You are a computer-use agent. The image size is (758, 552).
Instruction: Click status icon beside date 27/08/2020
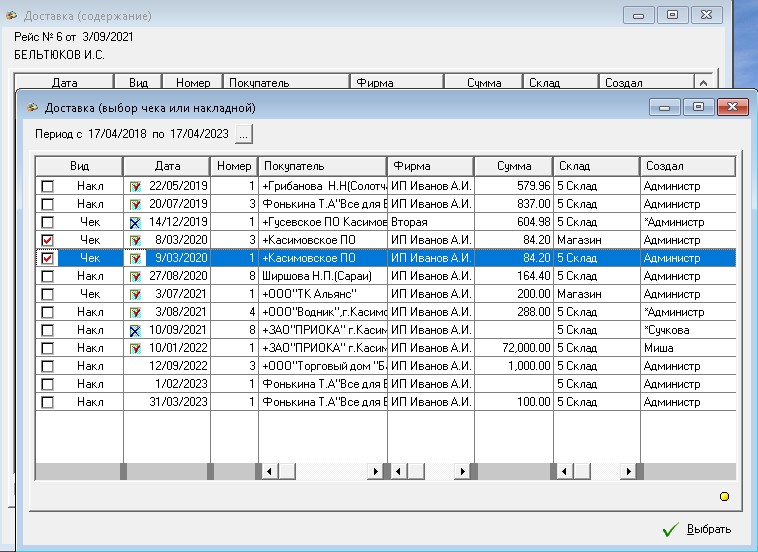click(x=135, y=276)
